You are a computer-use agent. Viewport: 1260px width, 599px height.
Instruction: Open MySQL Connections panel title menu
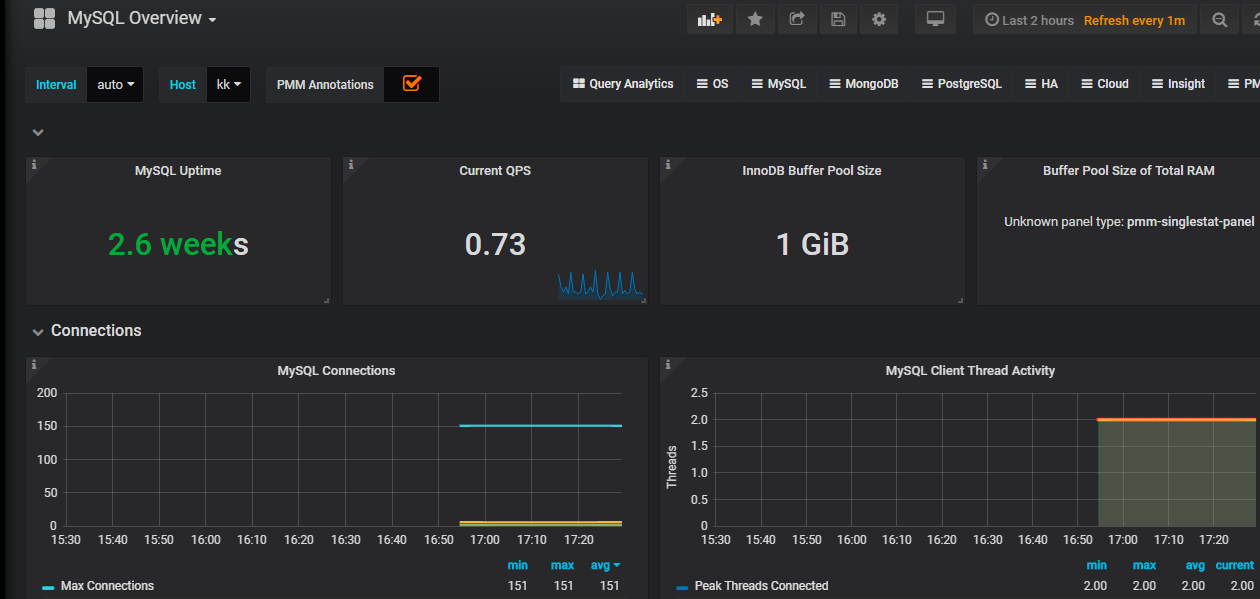pos(336,371)
